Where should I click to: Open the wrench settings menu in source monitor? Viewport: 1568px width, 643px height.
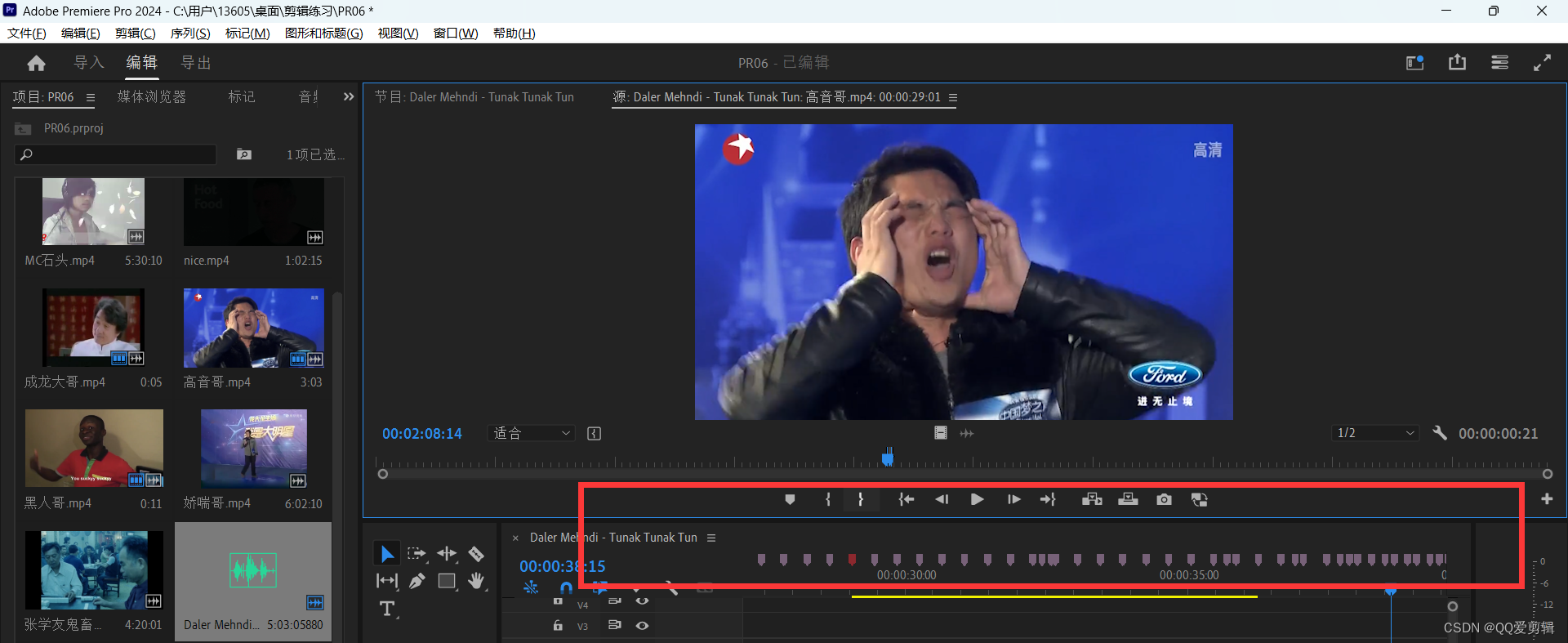pyautogui.click(x=1440, y=433)
